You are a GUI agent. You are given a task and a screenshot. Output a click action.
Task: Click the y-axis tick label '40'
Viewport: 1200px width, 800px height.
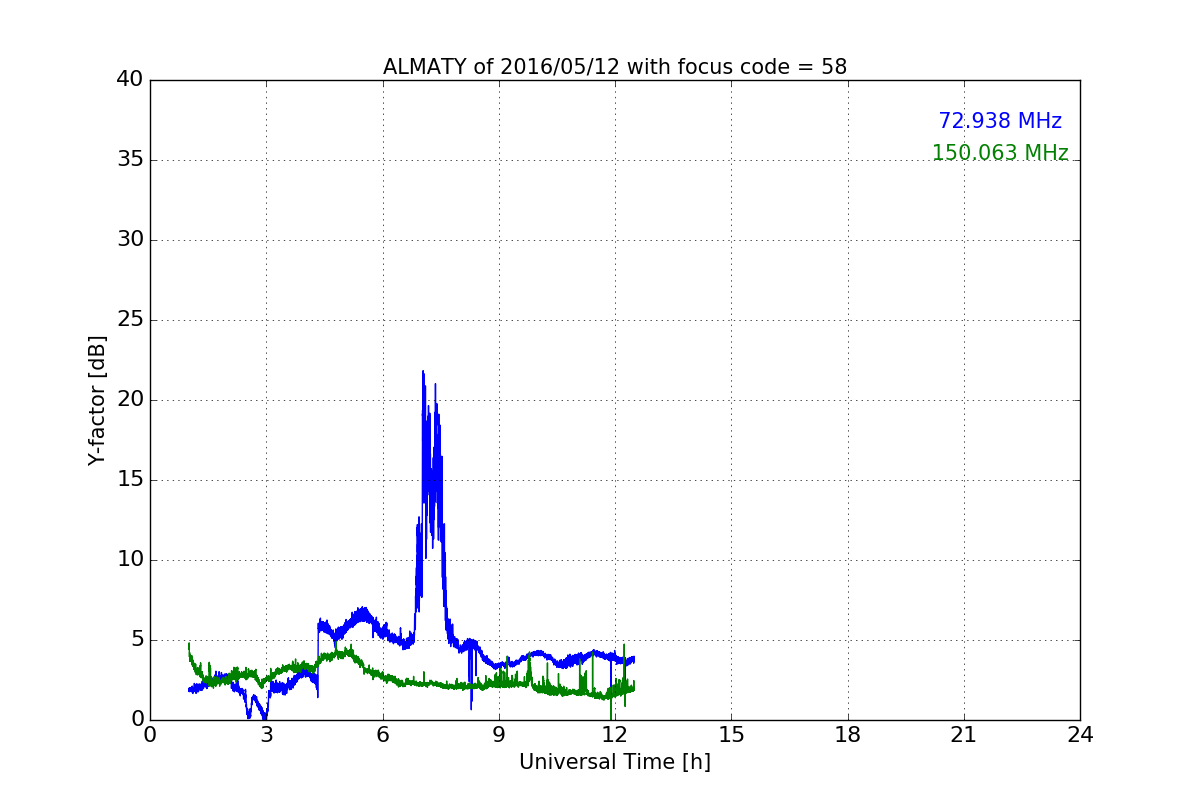(130, 80)
